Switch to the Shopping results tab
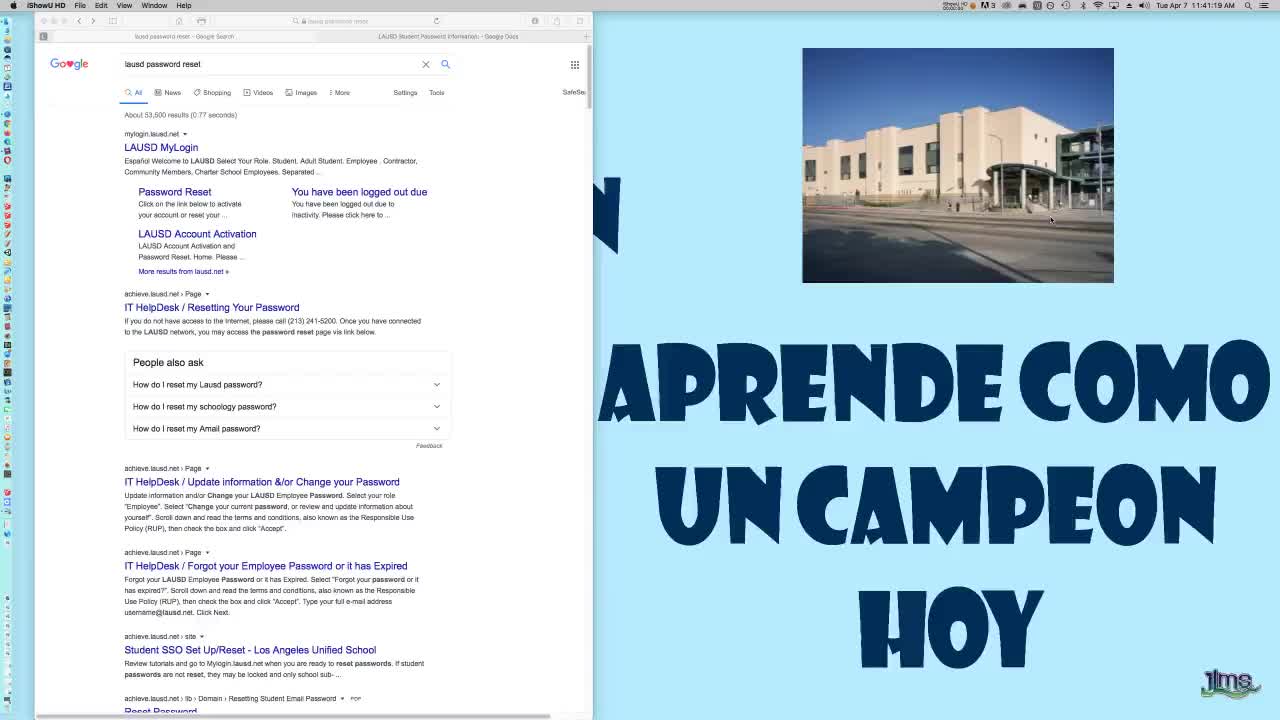The image size is (1280, 720). [212, 92]
